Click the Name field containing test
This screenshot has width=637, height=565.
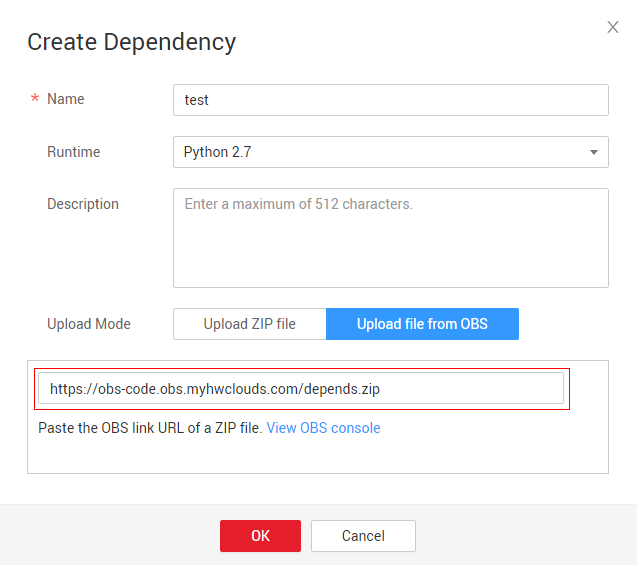[x=390, y=100]
